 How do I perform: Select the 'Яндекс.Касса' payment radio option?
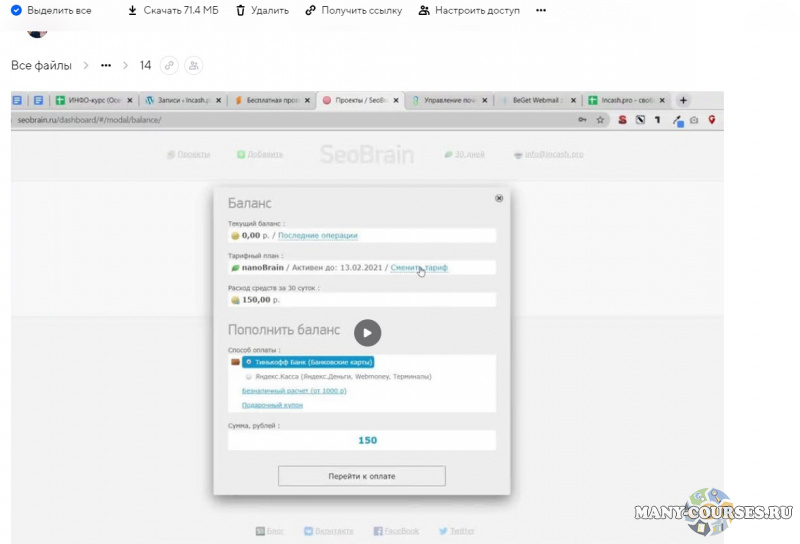click(248, 377)
